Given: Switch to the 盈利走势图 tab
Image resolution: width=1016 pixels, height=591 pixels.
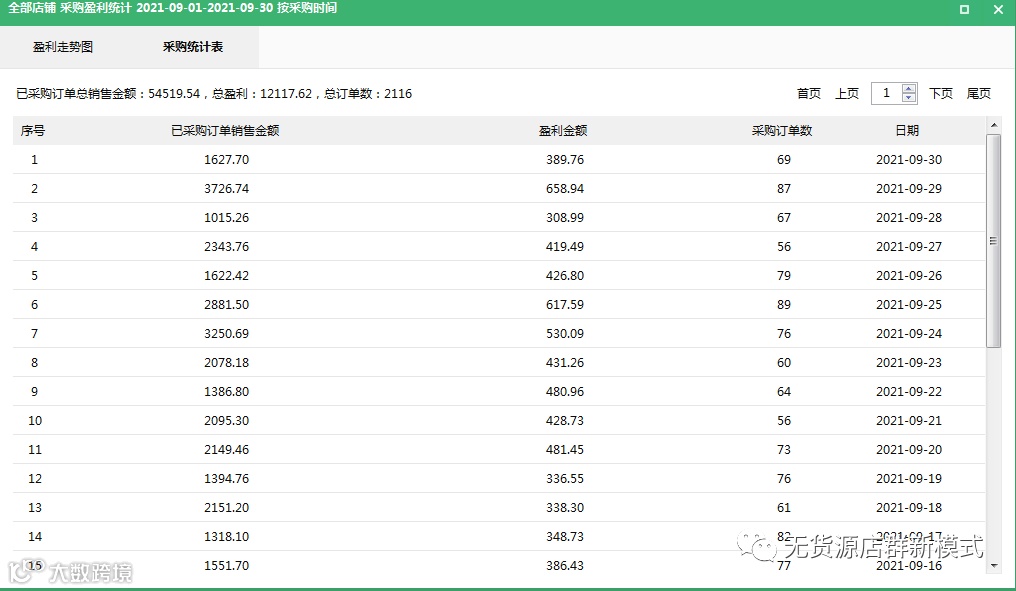Looking at the screenshot, I should pos(63,47).
